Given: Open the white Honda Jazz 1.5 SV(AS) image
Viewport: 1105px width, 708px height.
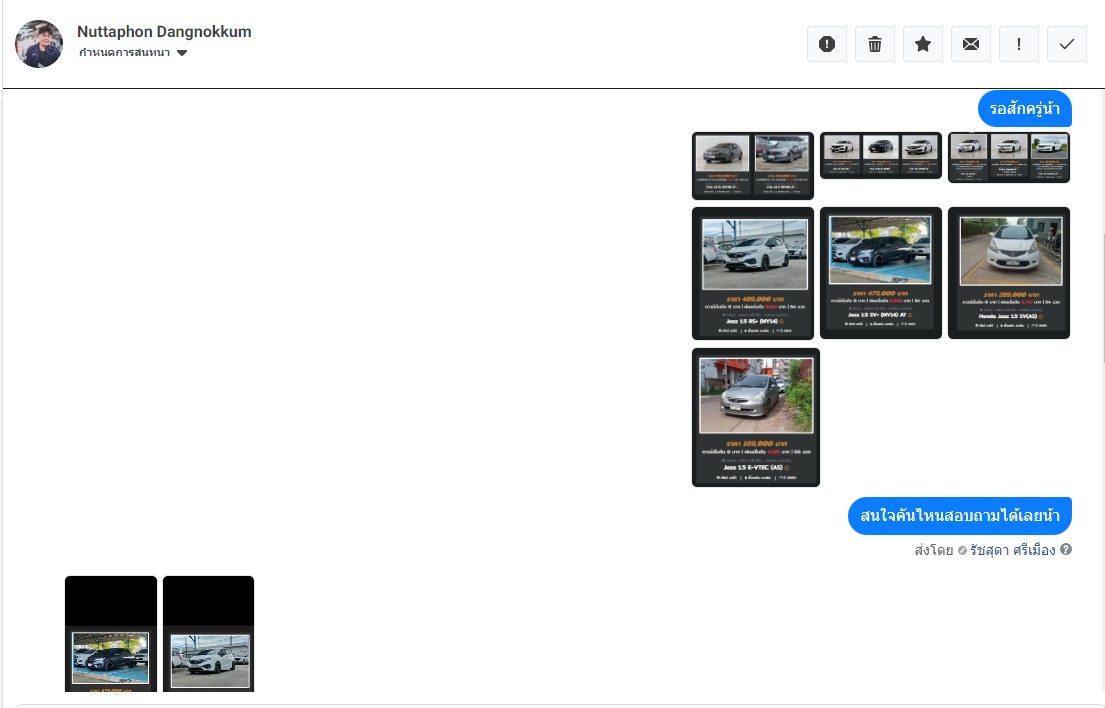Looking at the screenshot, I should (1008, 273).
